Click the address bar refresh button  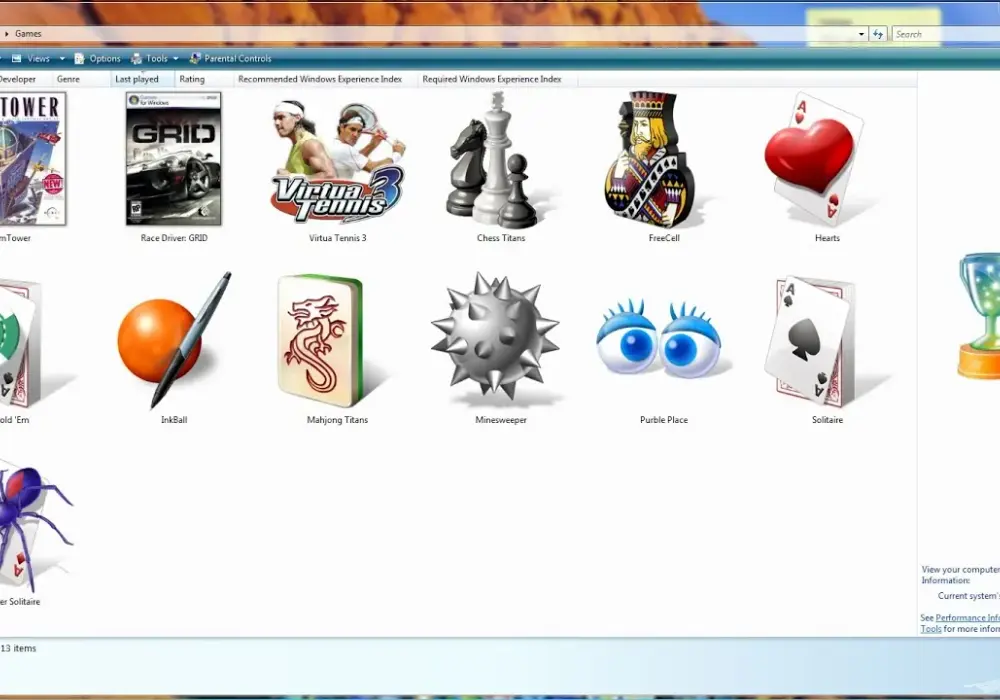point(878,34)
